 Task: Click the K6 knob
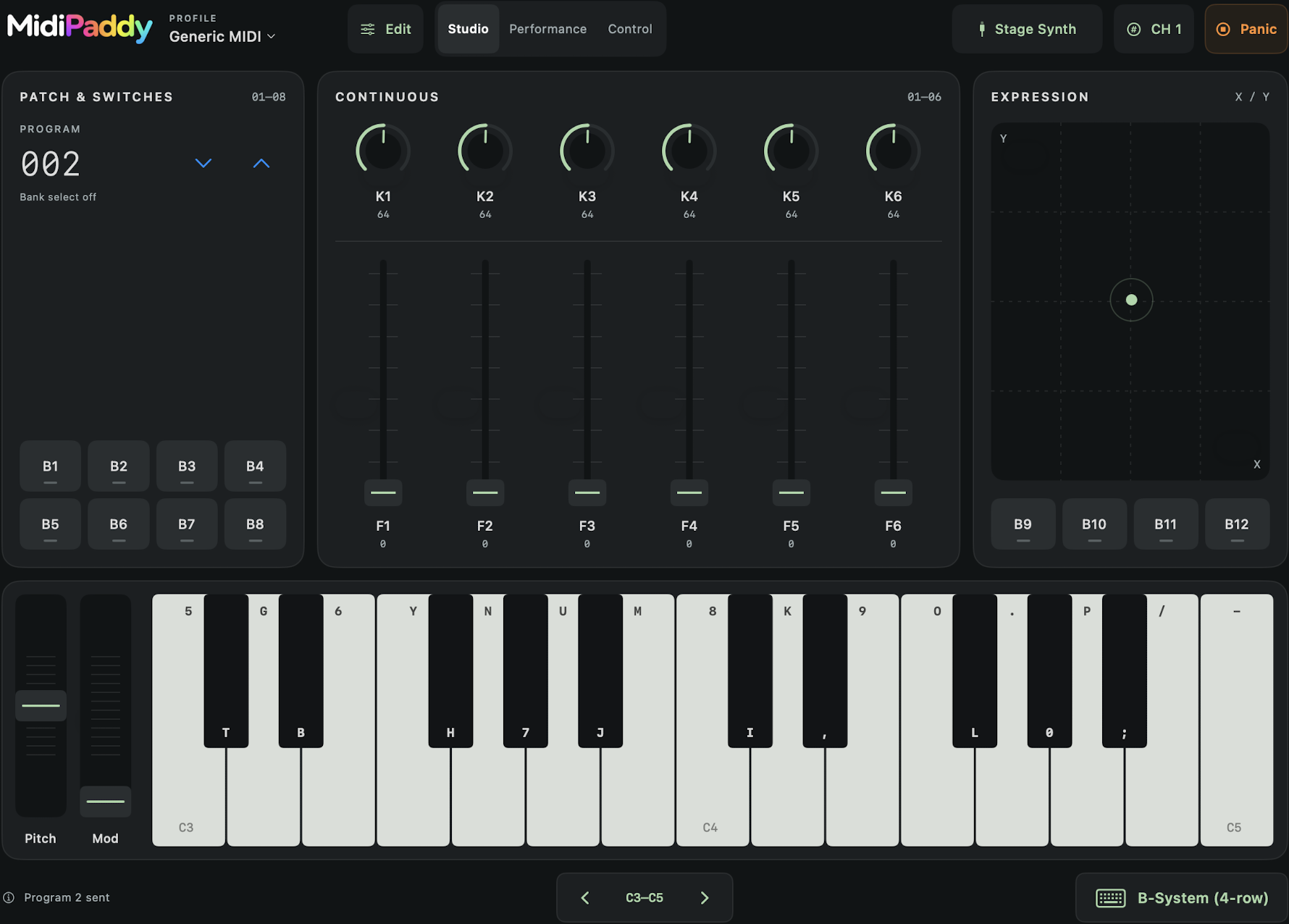(894, 151)
